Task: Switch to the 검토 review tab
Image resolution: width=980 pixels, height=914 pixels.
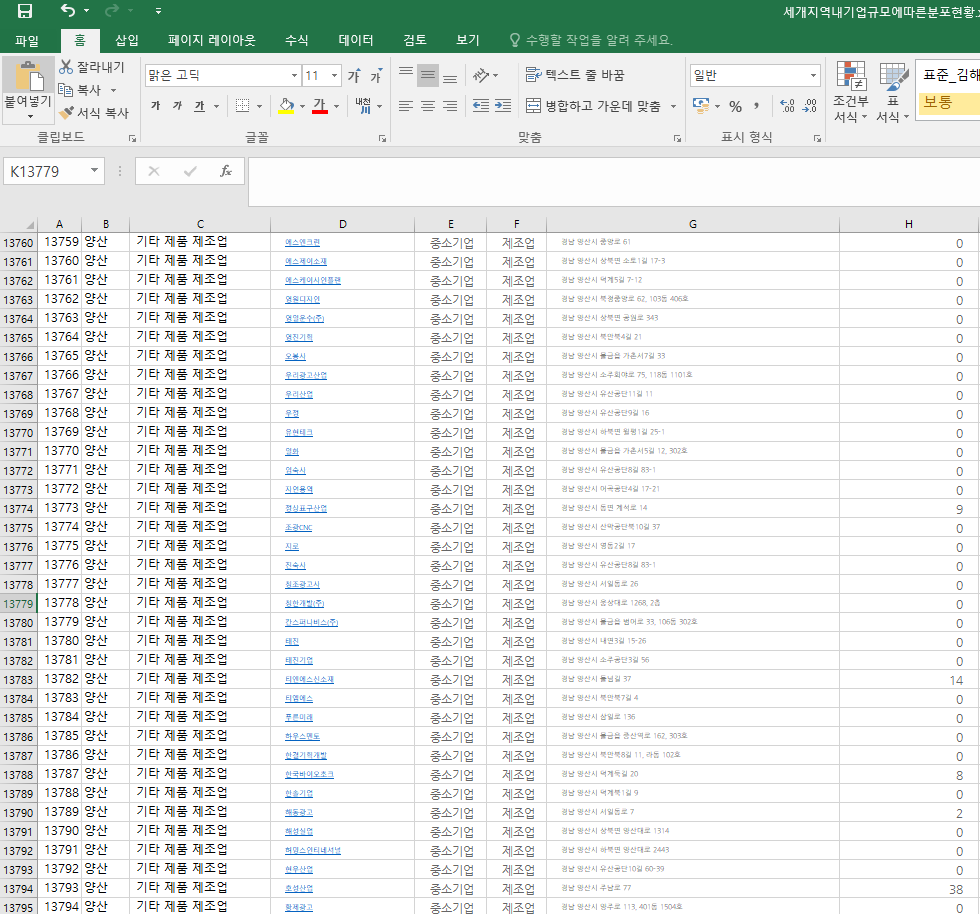Action: (x=415, y=41)
